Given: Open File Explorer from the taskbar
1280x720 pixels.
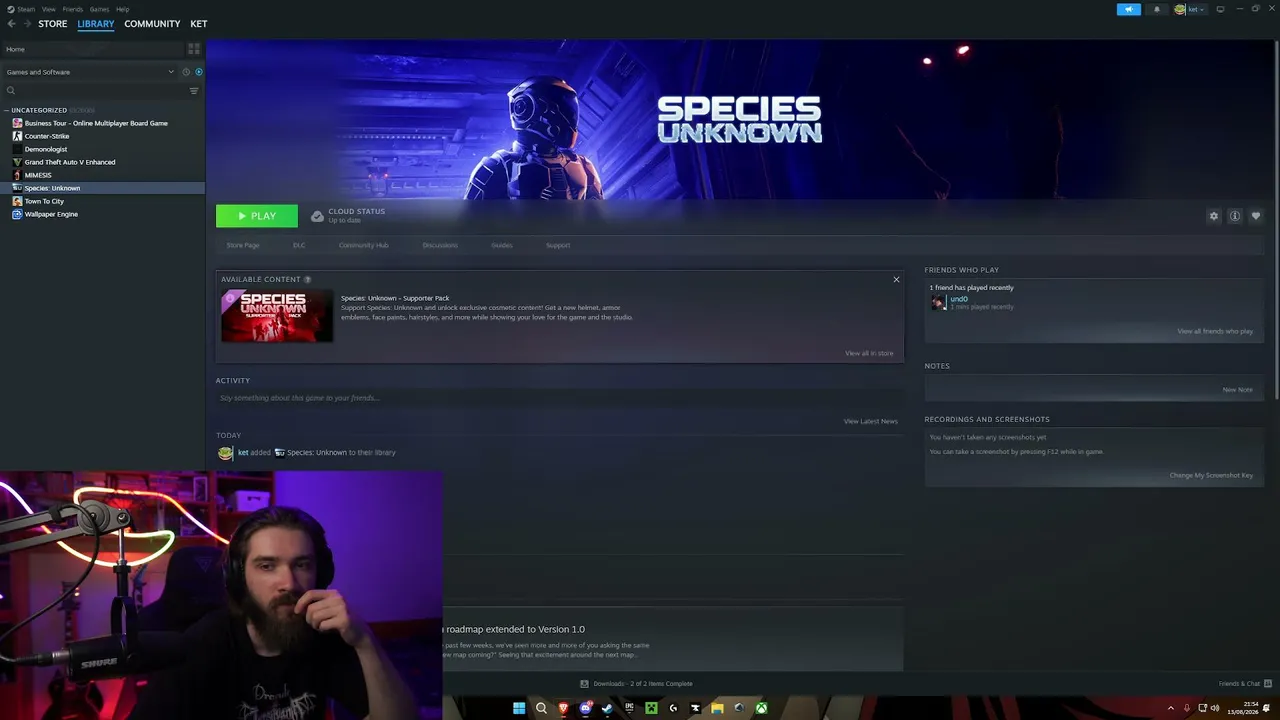Looking at the screenshot, I should tap(717, 708).
